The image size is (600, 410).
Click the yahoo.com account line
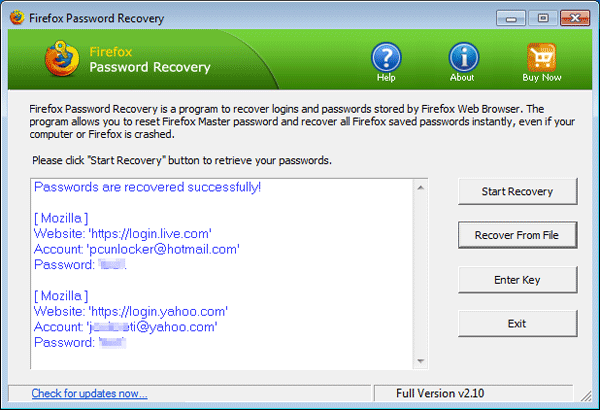pos(127,327)
